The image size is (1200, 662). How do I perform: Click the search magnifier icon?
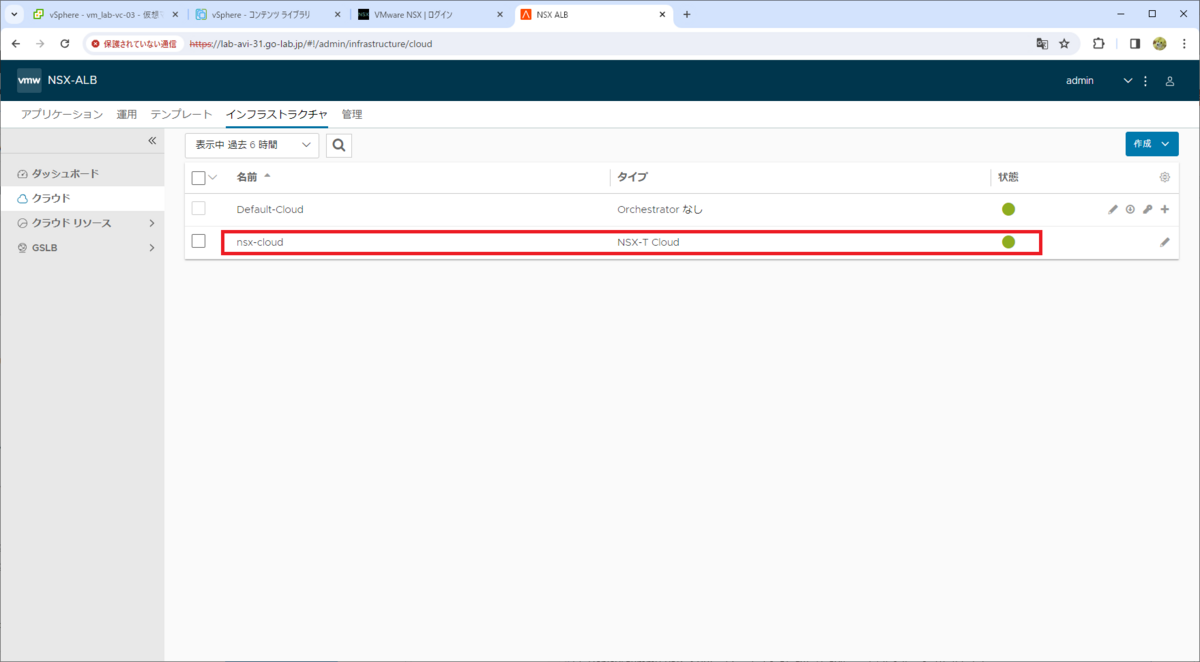click(x=339, y=145)
